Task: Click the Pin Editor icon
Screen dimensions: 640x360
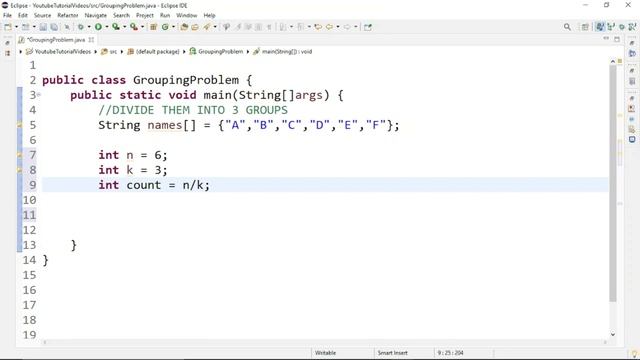Action: coord(368,27)
